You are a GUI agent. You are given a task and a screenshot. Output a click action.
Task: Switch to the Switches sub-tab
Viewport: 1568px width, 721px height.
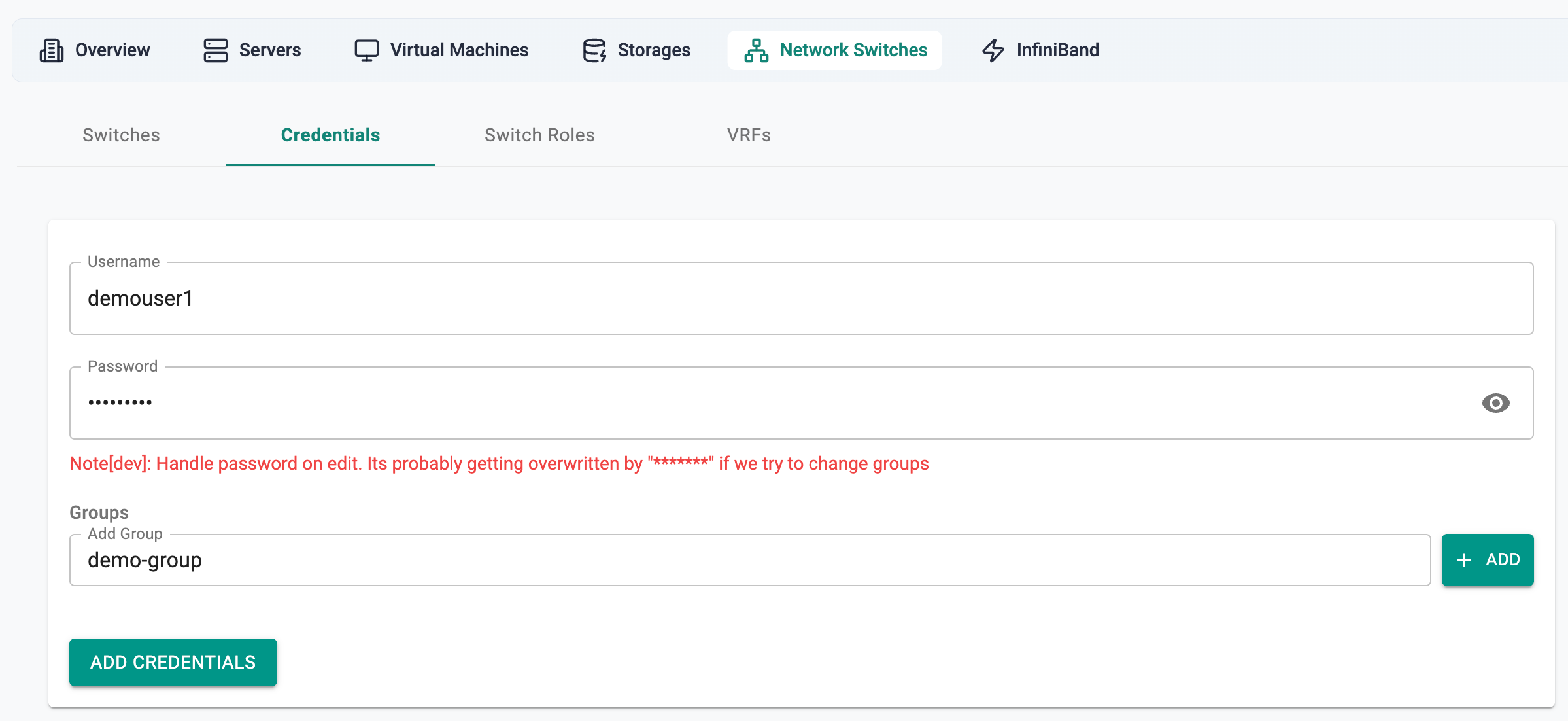click(121, 135)
